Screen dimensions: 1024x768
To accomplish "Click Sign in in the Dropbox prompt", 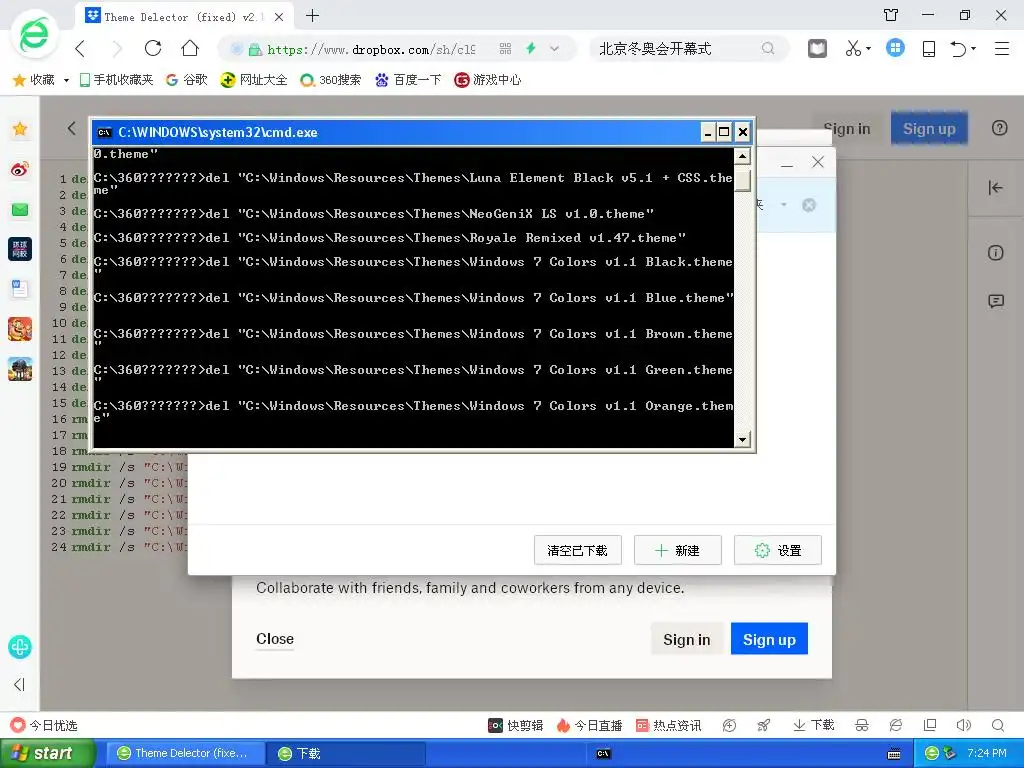I will point(686,639).
